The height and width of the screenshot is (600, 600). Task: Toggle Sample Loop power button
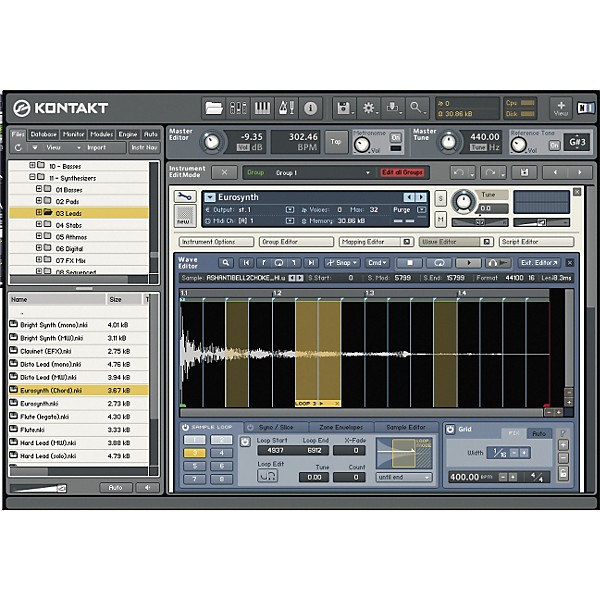185,427
